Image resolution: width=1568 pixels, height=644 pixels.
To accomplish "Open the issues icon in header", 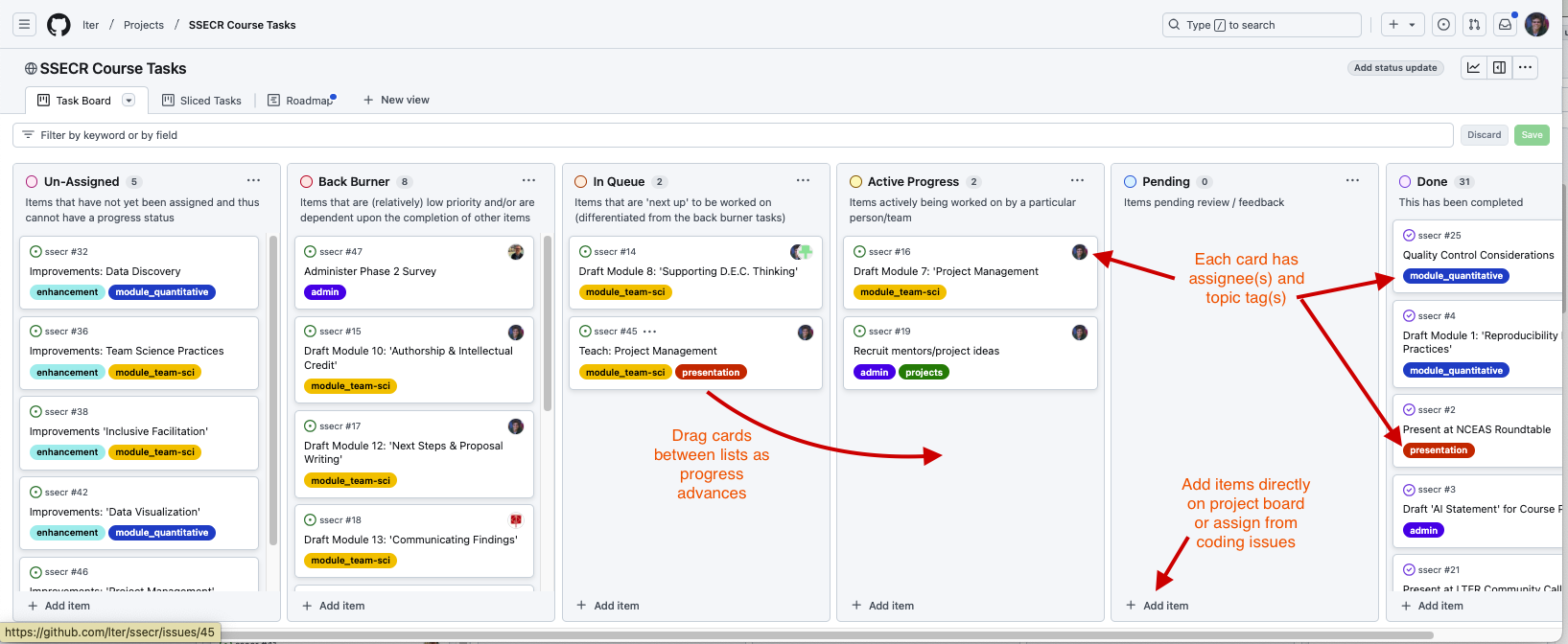I will 1443,25.
